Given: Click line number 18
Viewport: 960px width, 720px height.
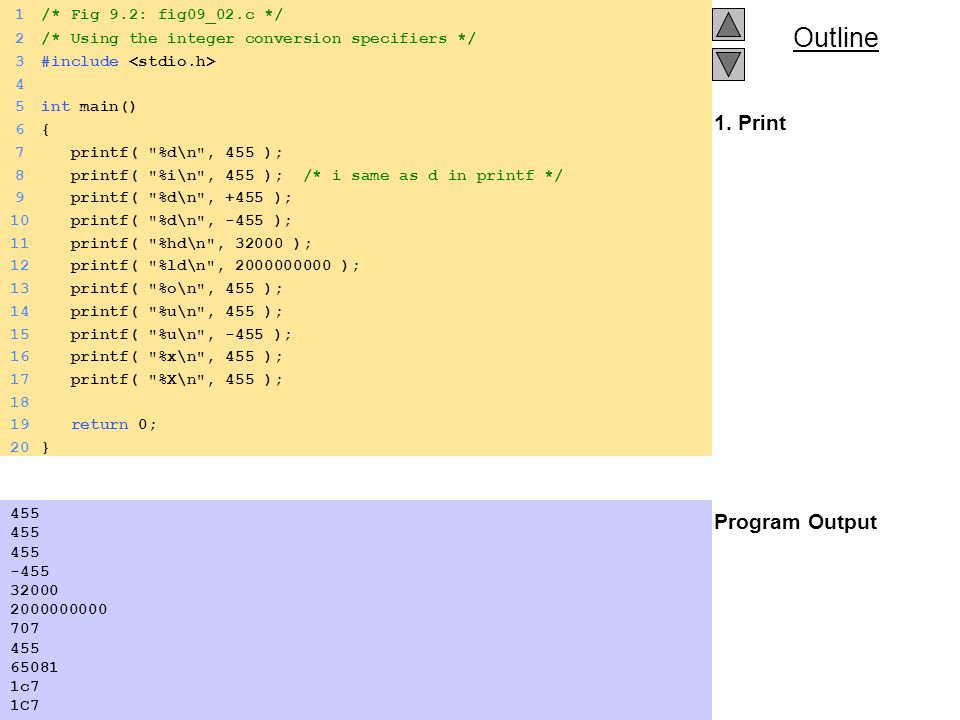Looking at the screenshot, I should click(20, 402).
